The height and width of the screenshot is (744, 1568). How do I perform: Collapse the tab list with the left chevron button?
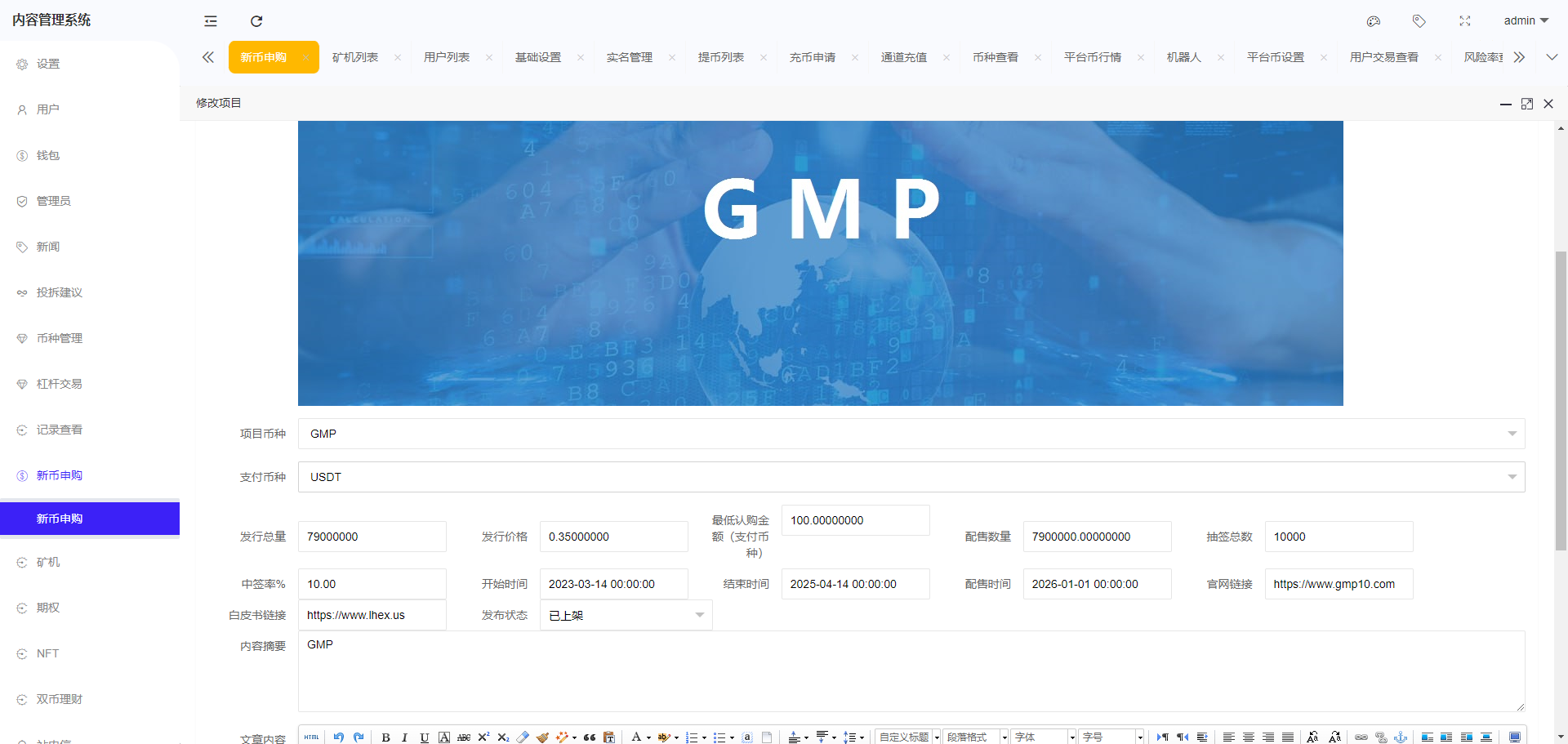208,57
